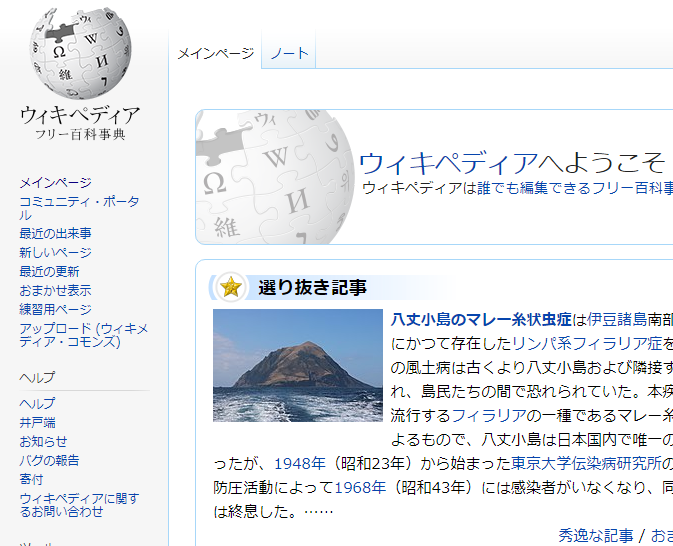
Task: Click フィラリア link in article paragraph
Action: (x=488, y=416)
